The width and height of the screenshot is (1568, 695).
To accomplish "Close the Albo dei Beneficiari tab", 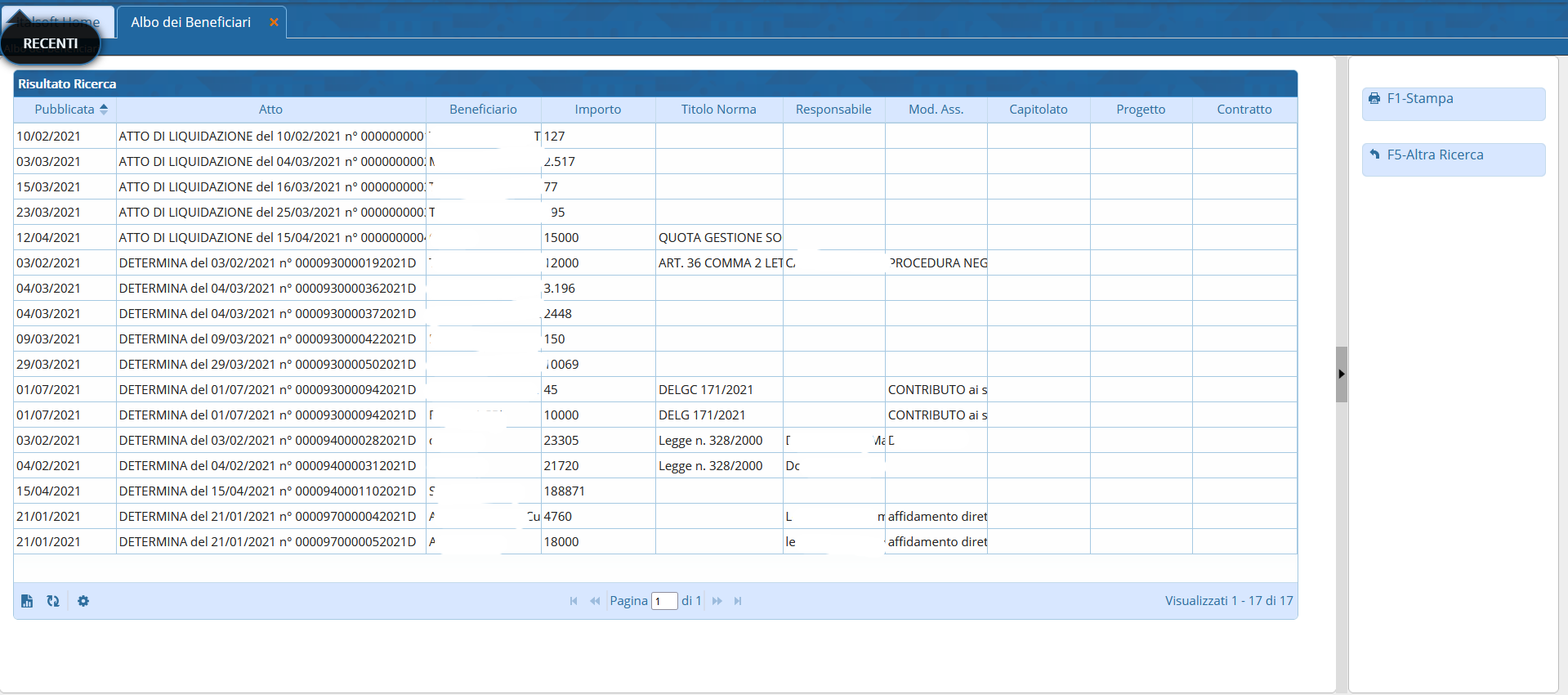I will pyautogui.click(x=274, y=22).
